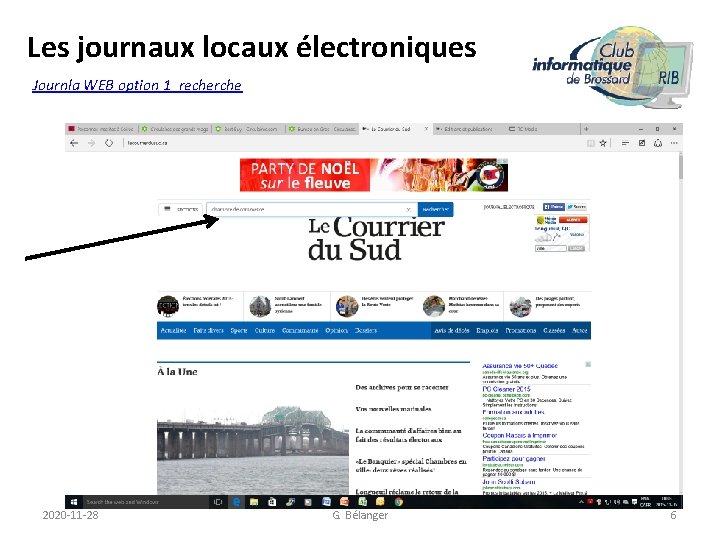Open the Culture menu item
720x540 pixels.
tap(265, 331)
